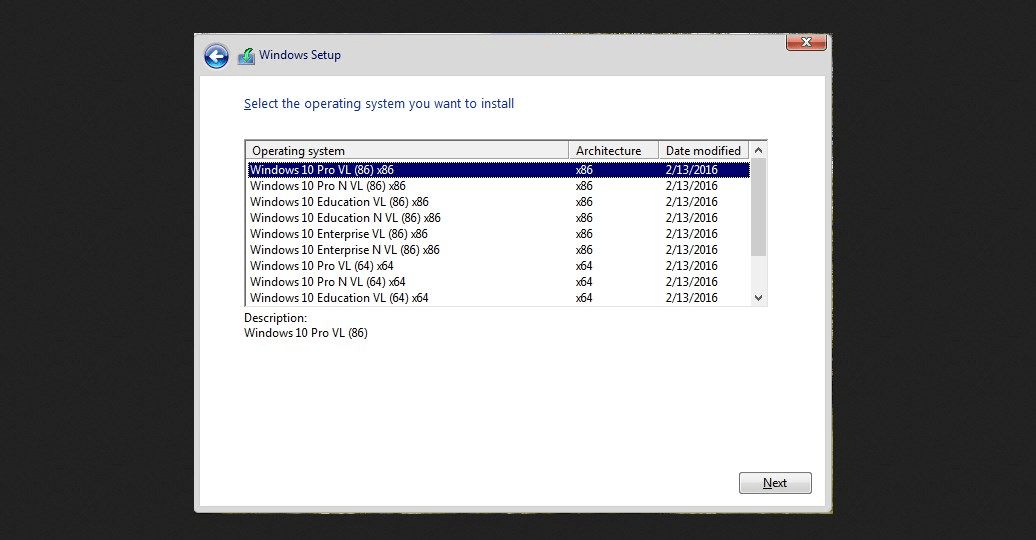Pick Windows 10 Education N VL (86) x86

345,218
